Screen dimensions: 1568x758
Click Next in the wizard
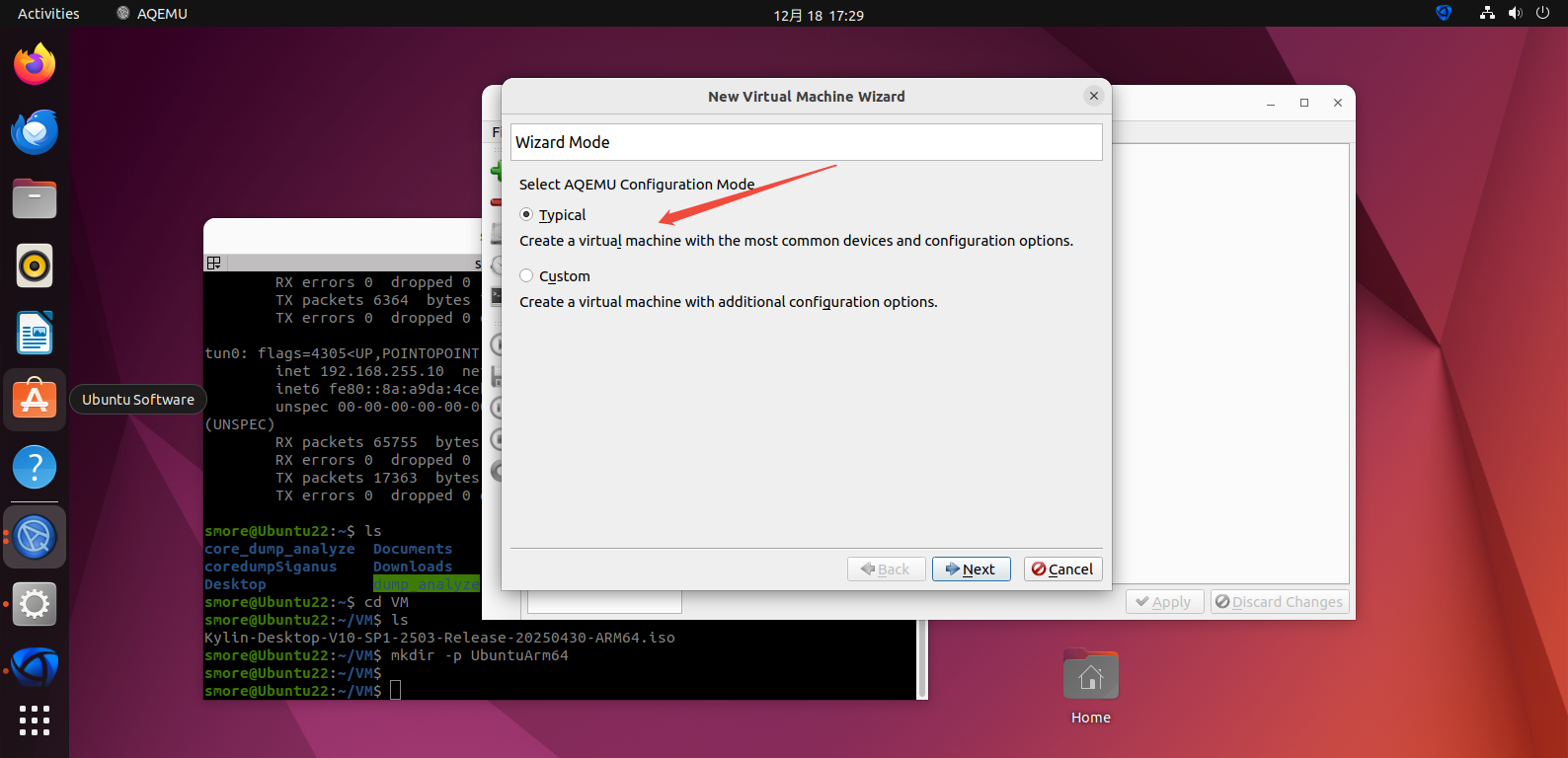(971, 569)
